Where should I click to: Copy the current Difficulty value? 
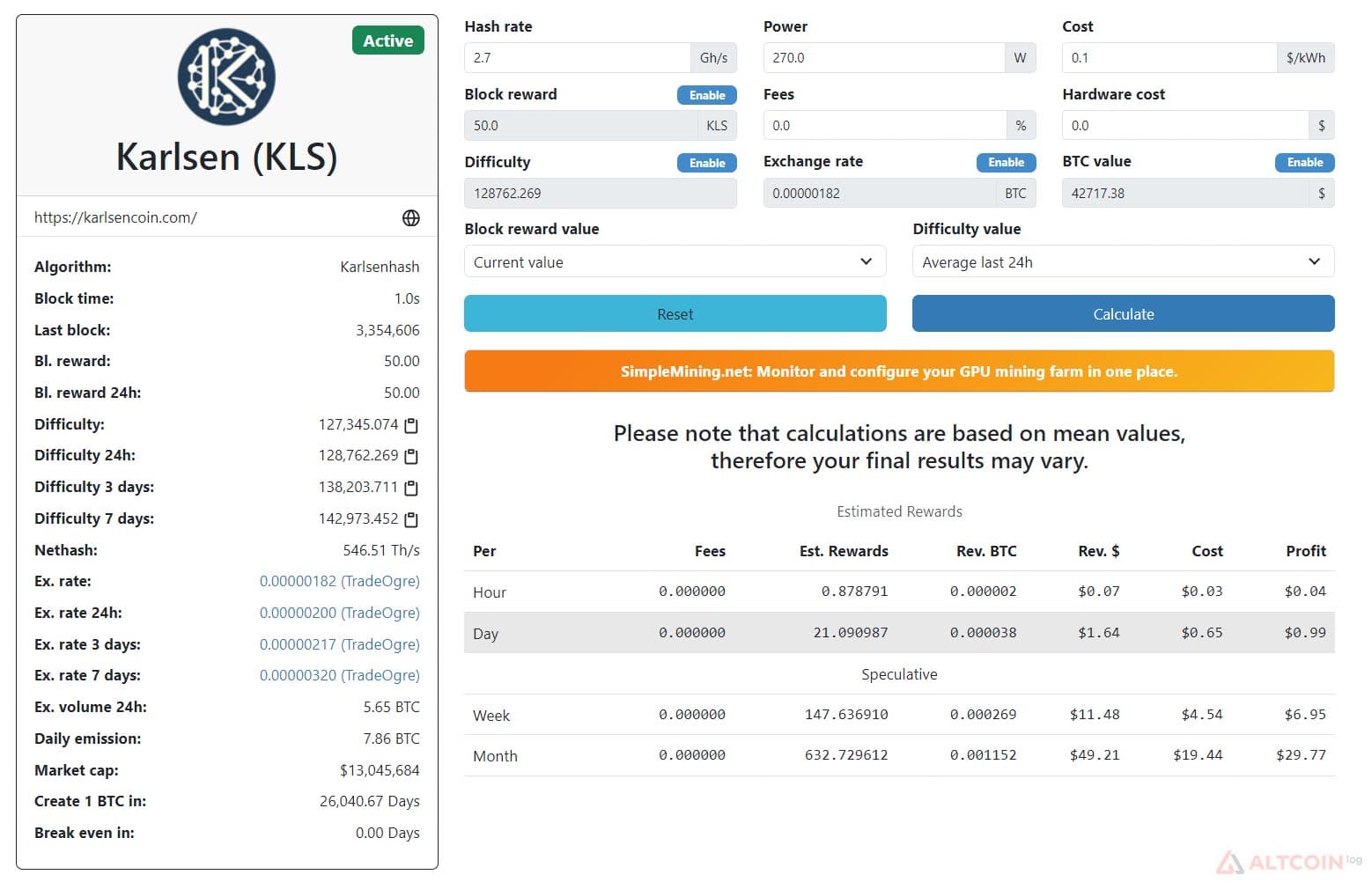click(x=410, y=425)
